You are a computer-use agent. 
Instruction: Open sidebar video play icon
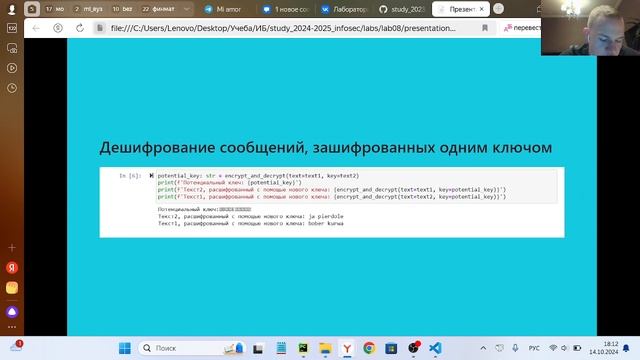(x=12, y=68)
